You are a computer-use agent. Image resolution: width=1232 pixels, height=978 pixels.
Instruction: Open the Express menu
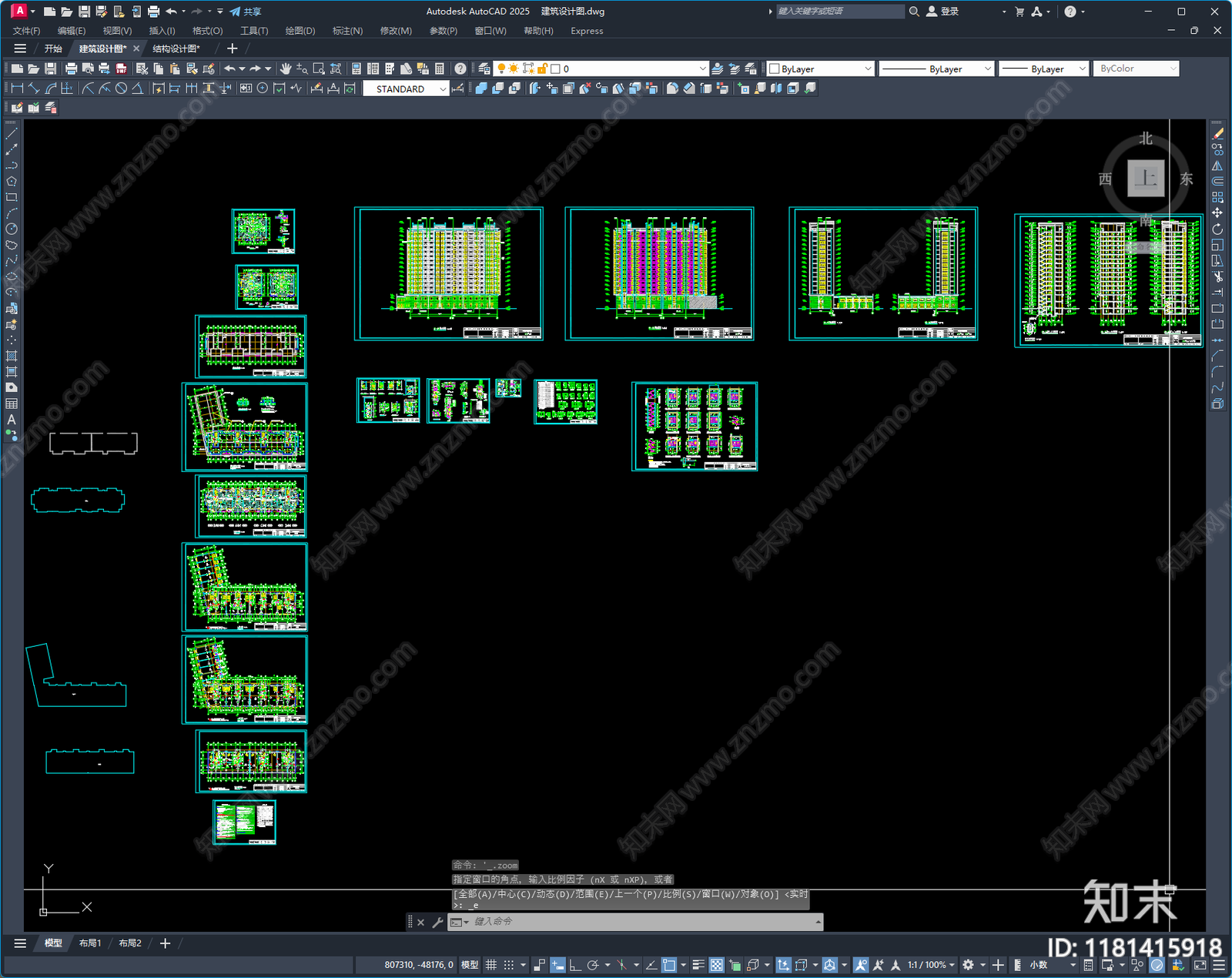(x=587, y=31)
